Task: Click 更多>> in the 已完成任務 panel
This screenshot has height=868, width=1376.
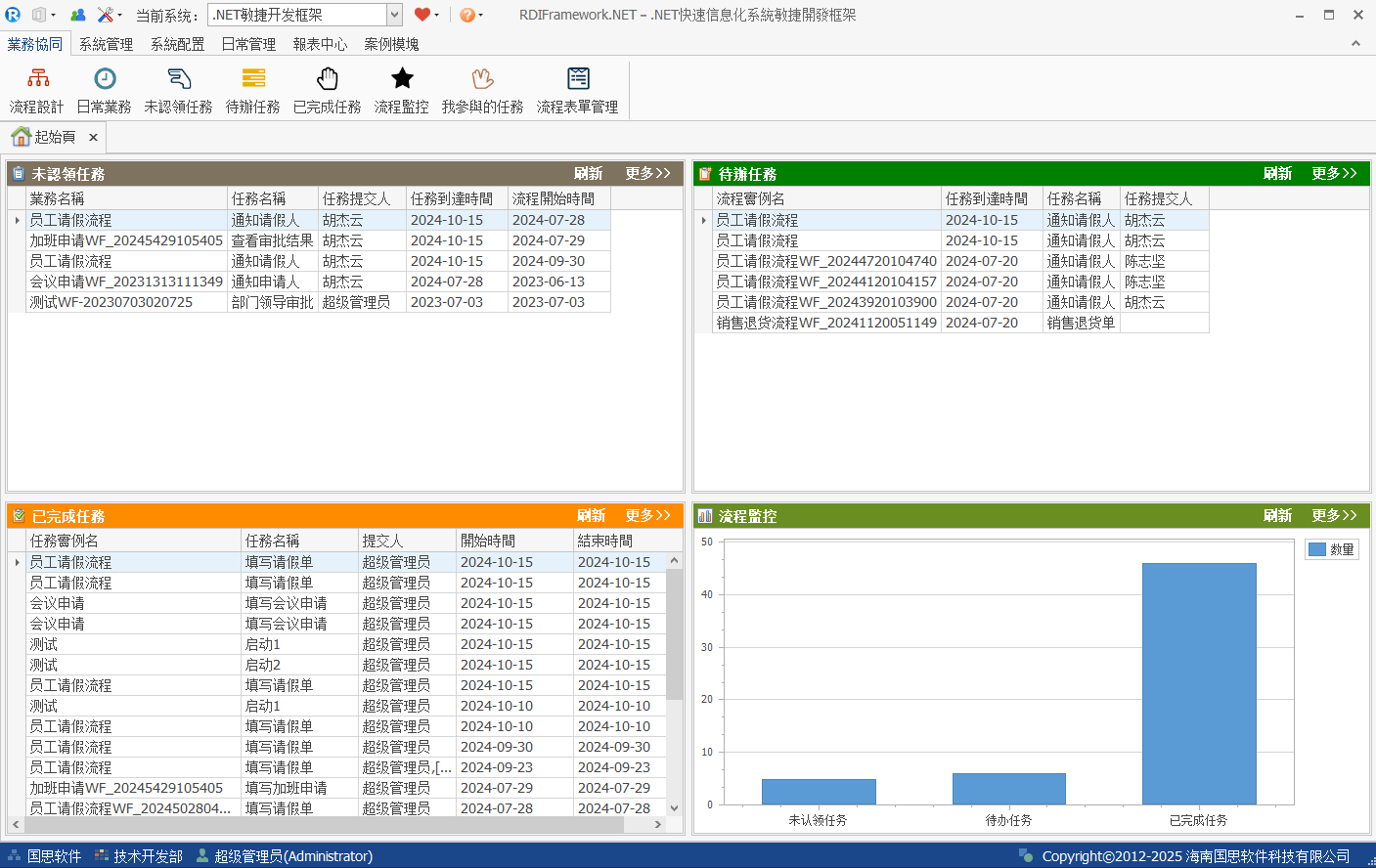Action: click(x=648, y=515)
